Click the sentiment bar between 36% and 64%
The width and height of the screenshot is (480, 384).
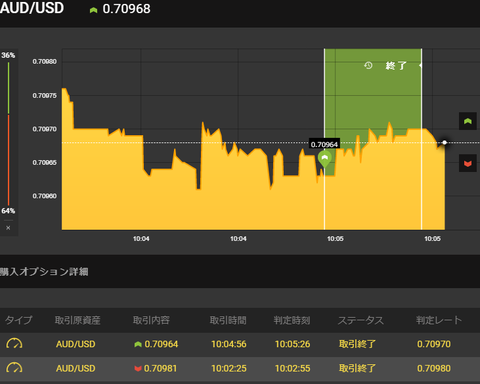[9, 133]
